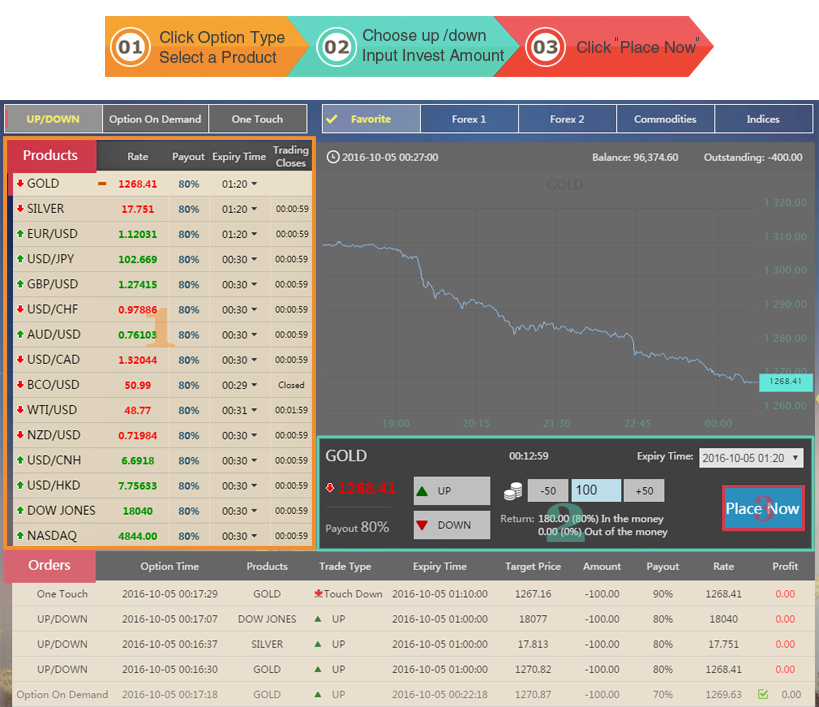The width and height of the screenshot is (819, 707).
Task: Click the orange minus icon in GOLD row
Action: tap(102, 184)
